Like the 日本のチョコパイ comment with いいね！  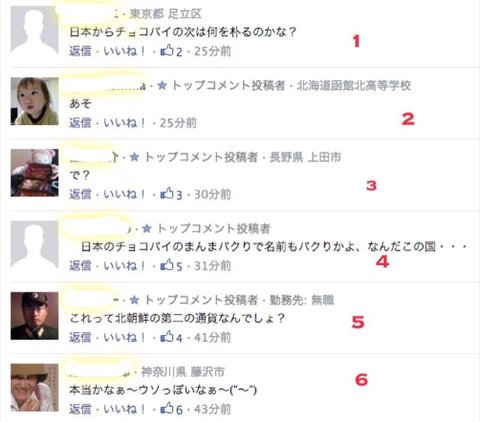coord(124,266)
